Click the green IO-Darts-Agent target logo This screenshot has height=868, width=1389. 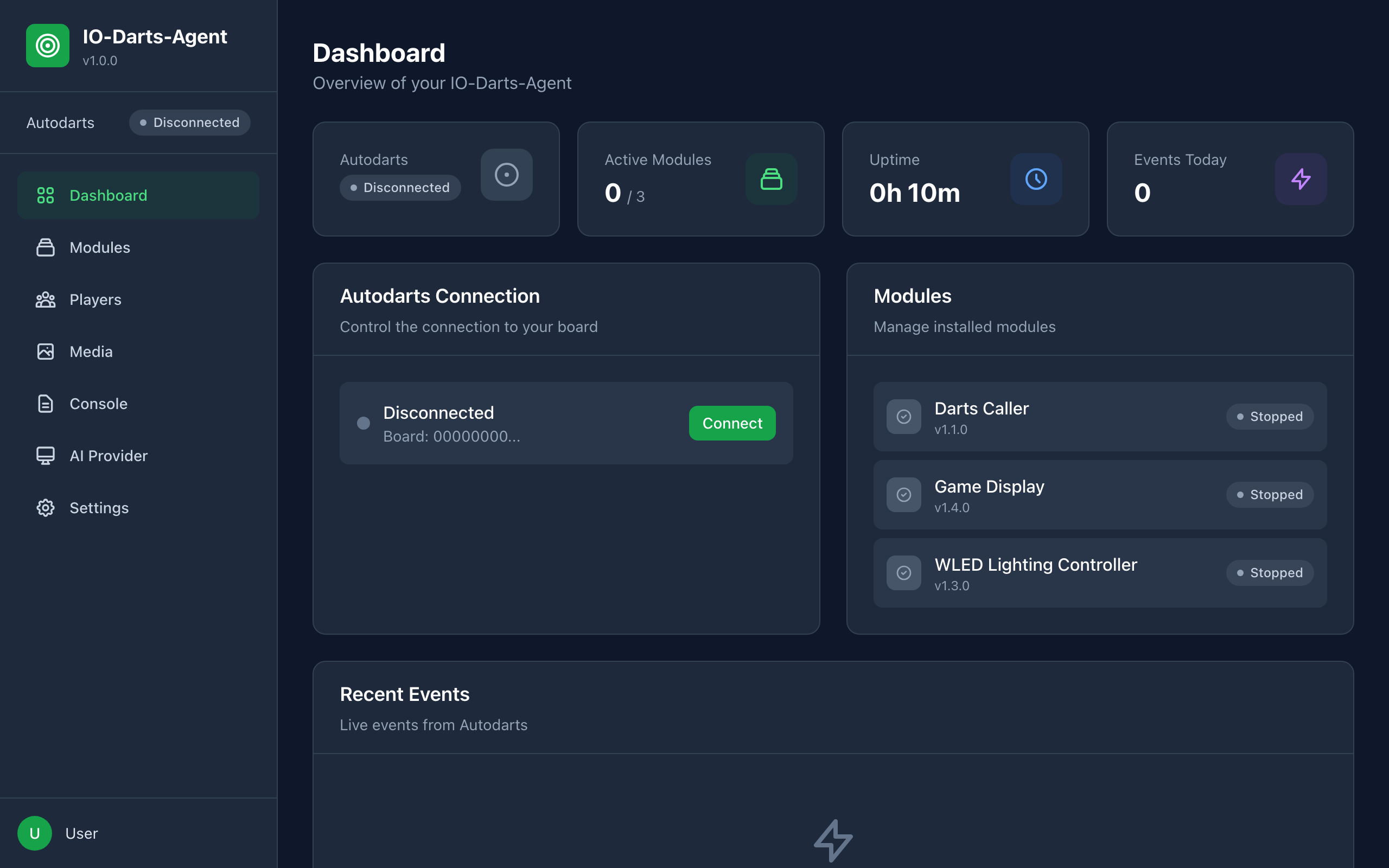tap(48, 46)
